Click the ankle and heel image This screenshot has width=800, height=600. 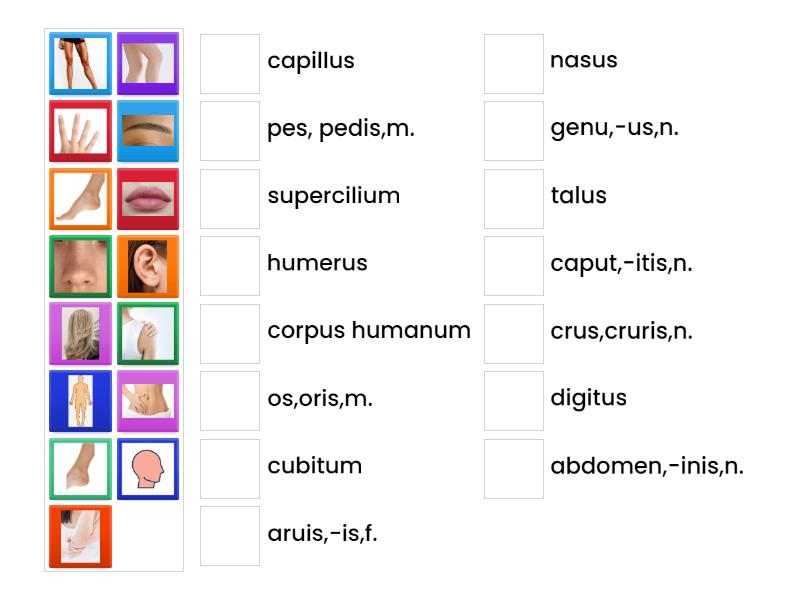(x=80, y=467)
